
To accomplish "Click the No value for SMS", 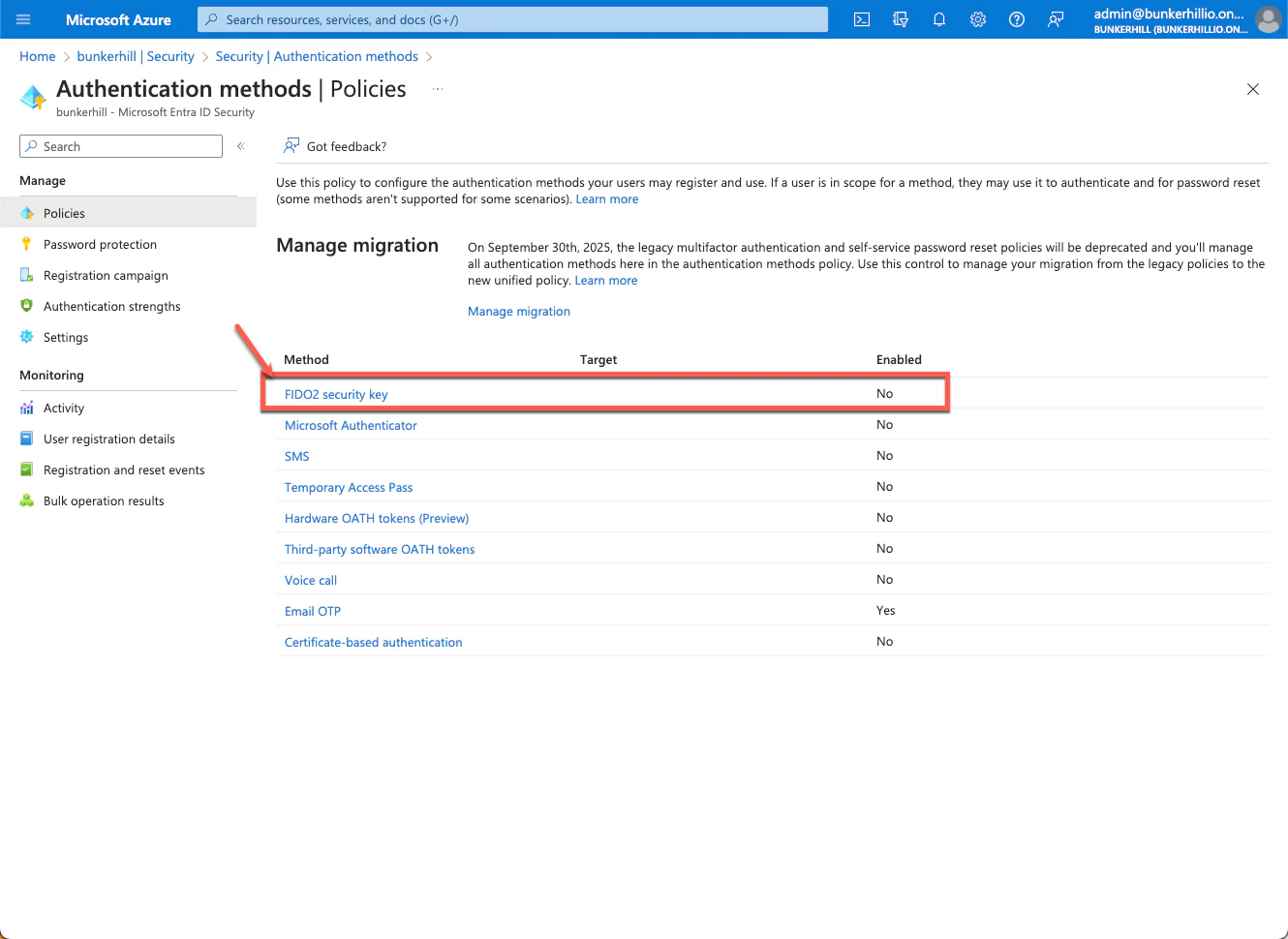I will pyautogui.click(x=885, y=456).
